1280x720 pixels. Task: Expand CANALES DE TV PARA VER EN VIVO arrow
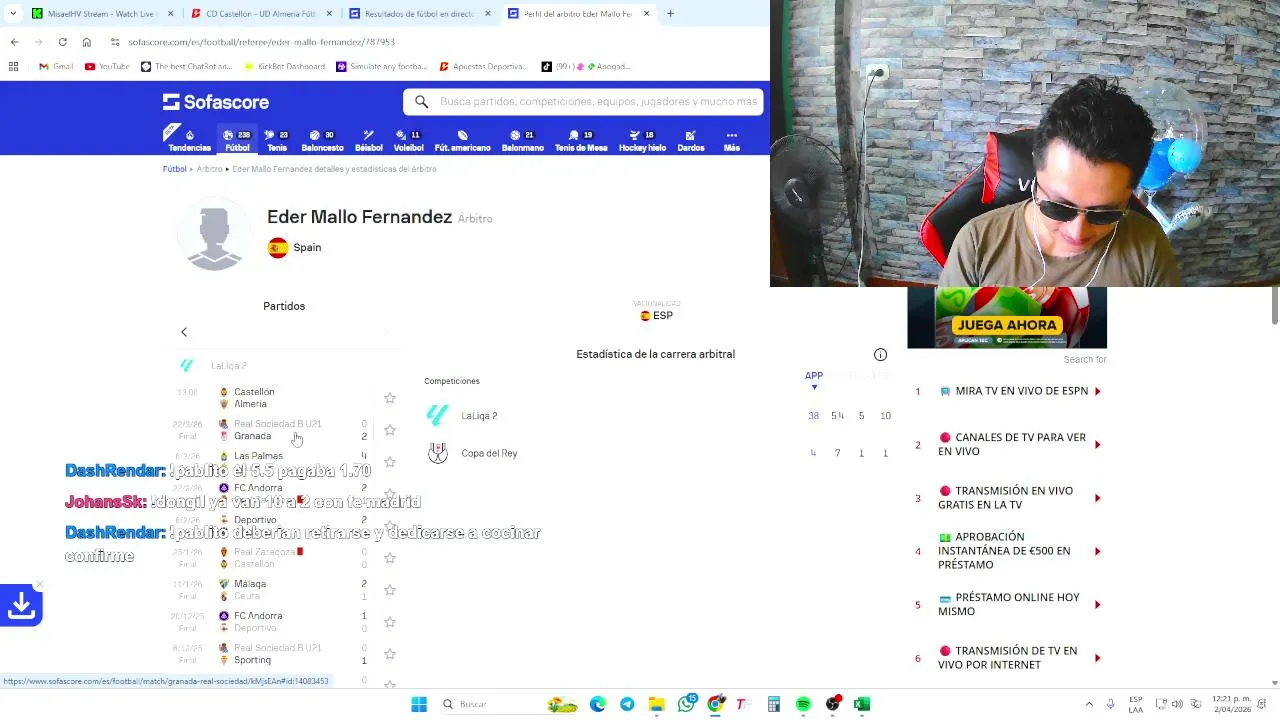coord(1097,444)
